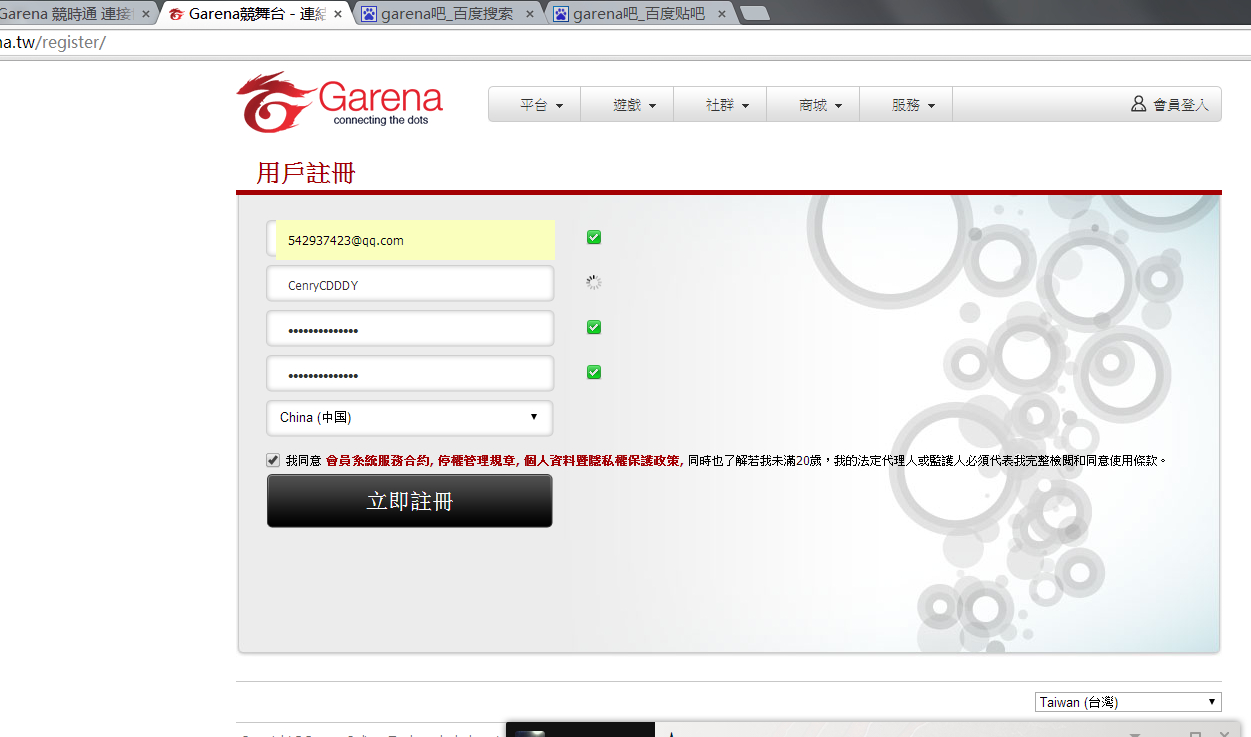Open the 停權管理規章 link

tap(478, 461)
